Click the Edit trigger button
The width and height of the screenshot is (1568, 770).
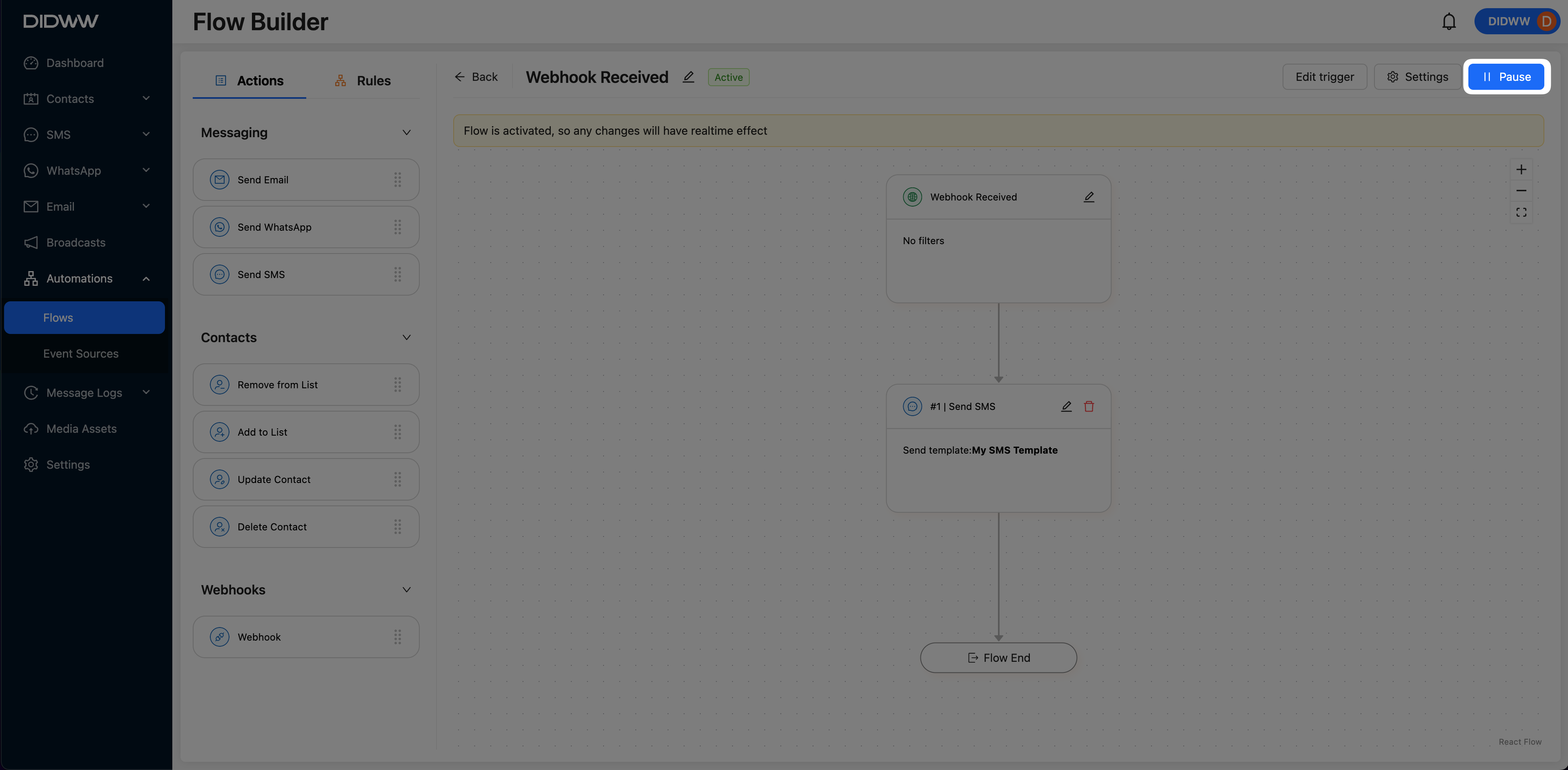pos(1325,77)
